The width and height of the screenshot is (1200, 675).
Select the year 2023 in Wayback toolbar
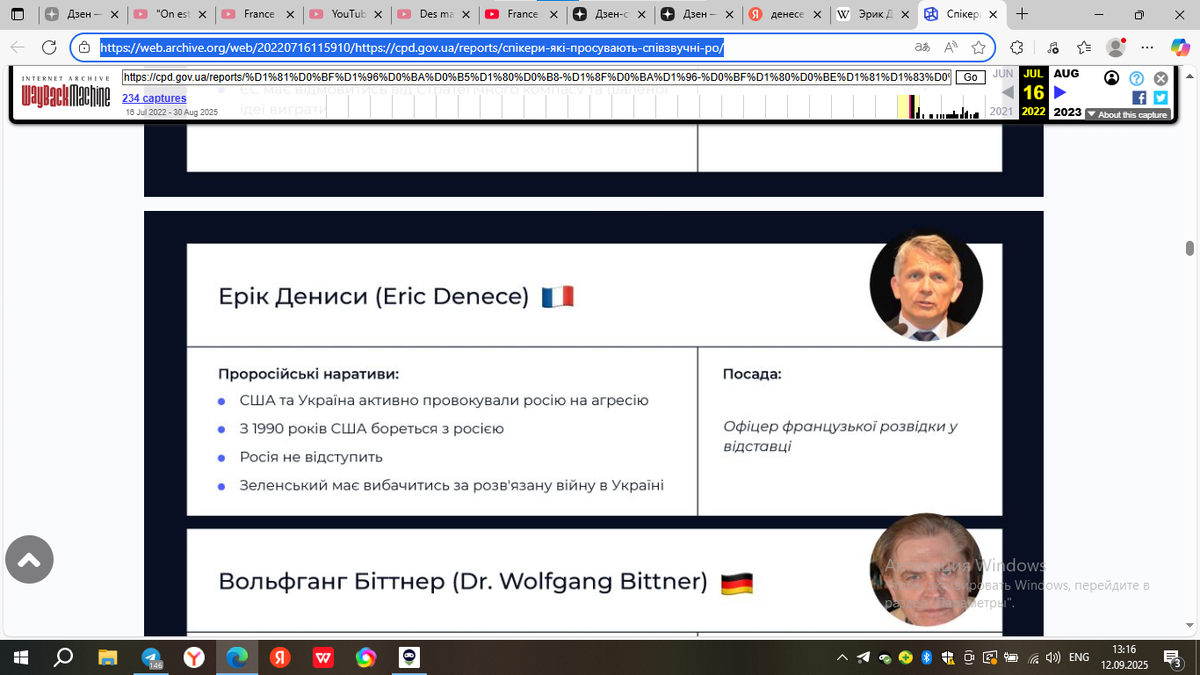pyautogui.click(x=1067, y=112)
